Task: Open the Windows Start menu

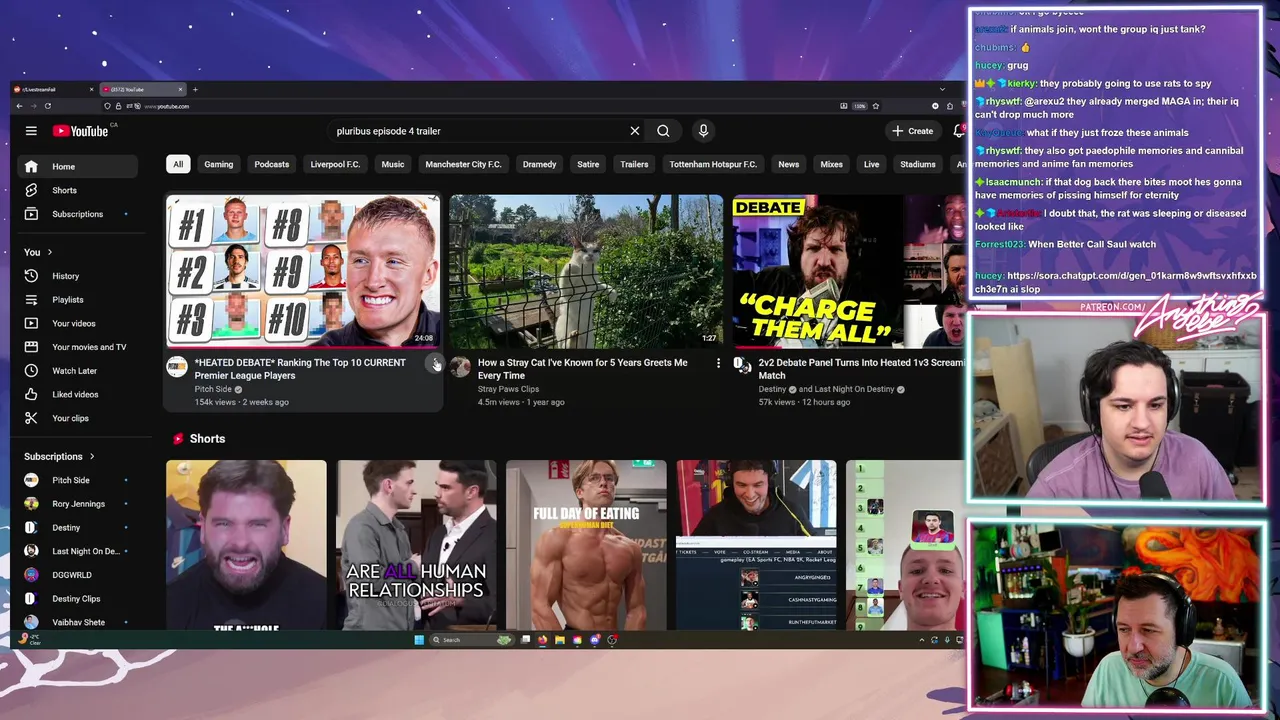Action: click(x=419, y=640)
